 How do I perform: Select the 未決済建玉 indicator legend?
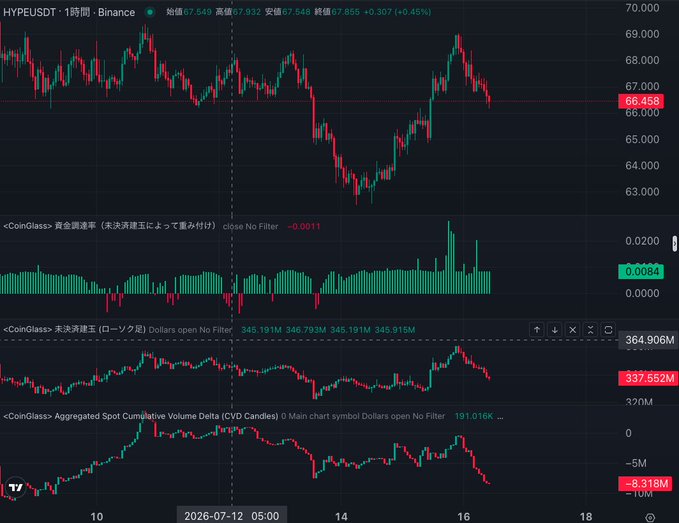click(x=74, y=329)
